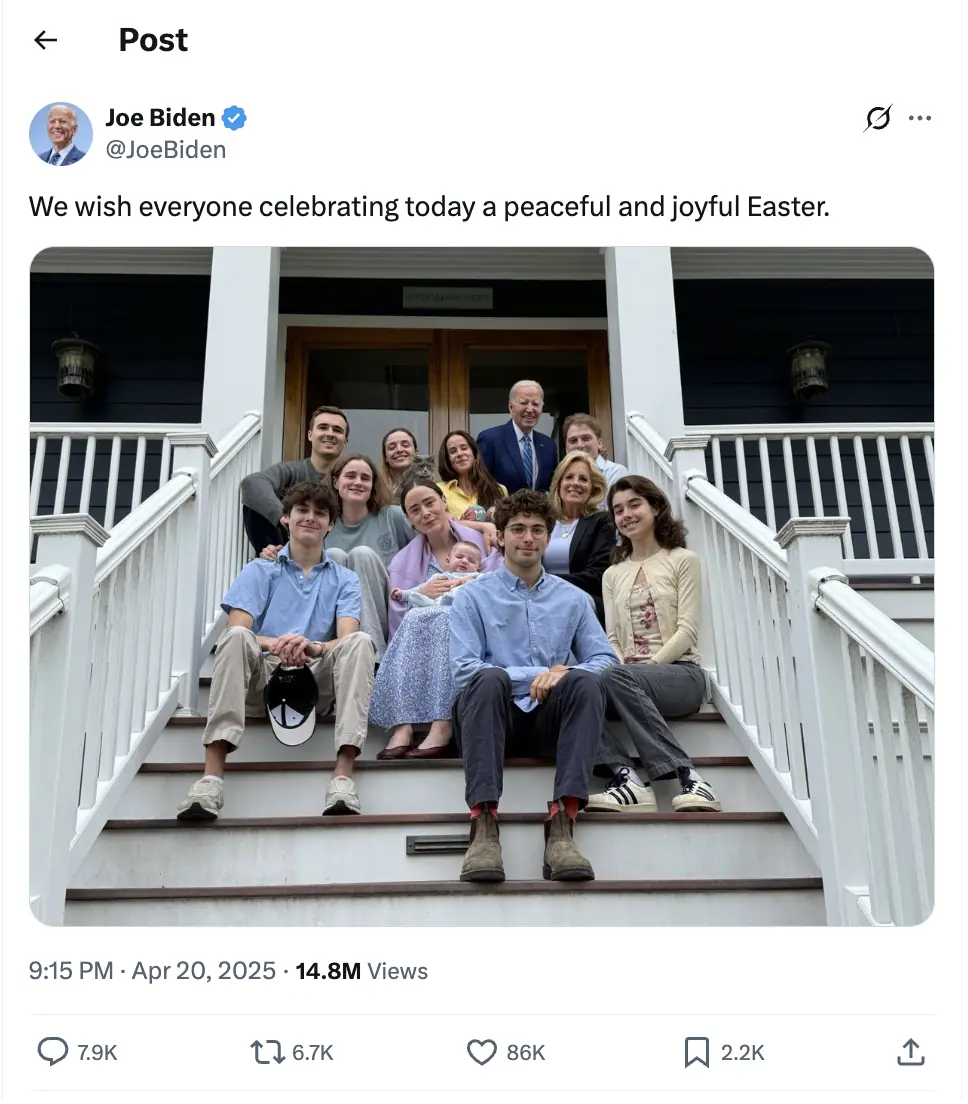
Task: Click the 6.7K reposts count
Action: (x=313, y=1052)
